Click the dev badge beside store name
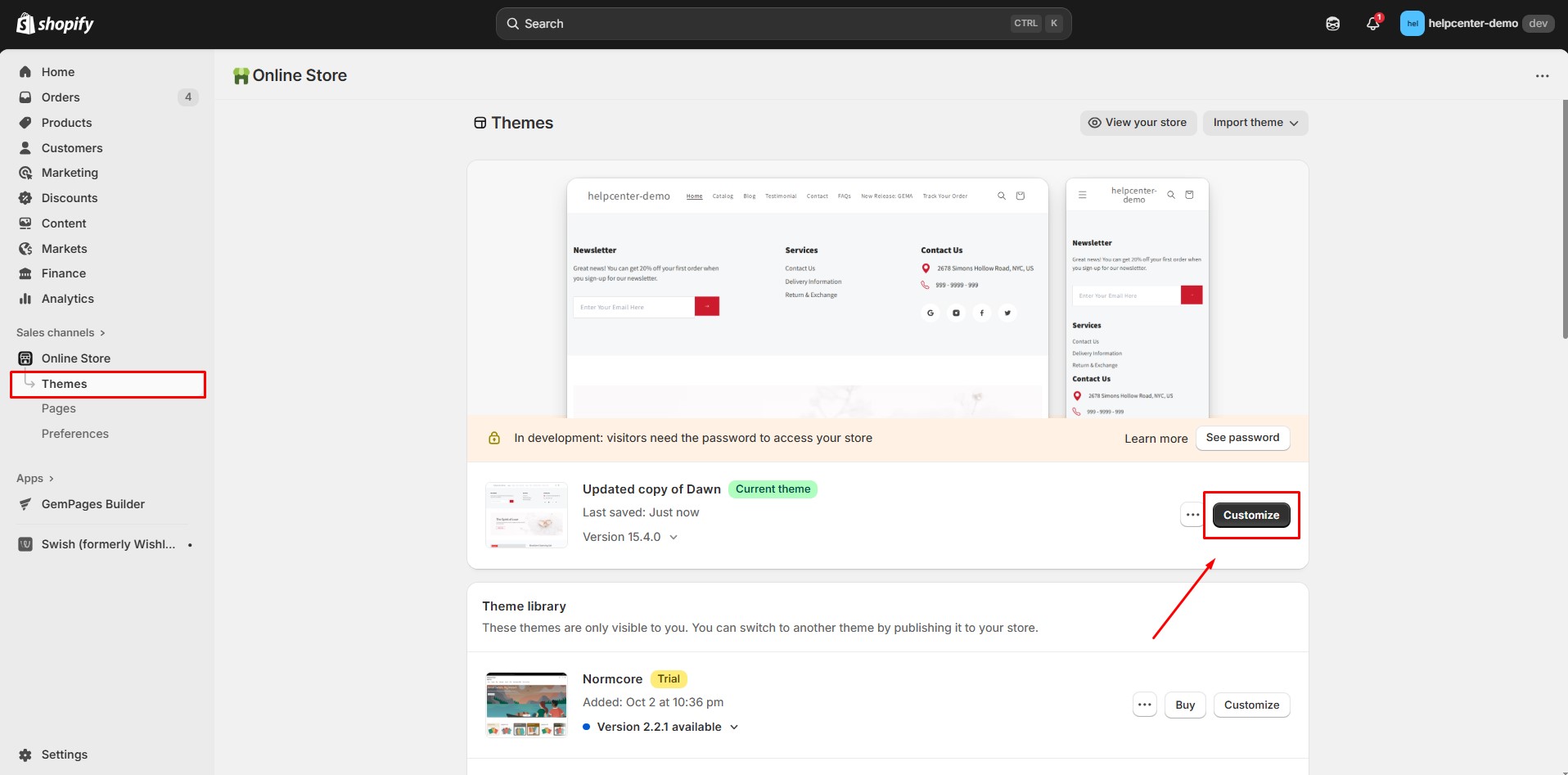1568x775 pixels. [x=1538, y=24]
